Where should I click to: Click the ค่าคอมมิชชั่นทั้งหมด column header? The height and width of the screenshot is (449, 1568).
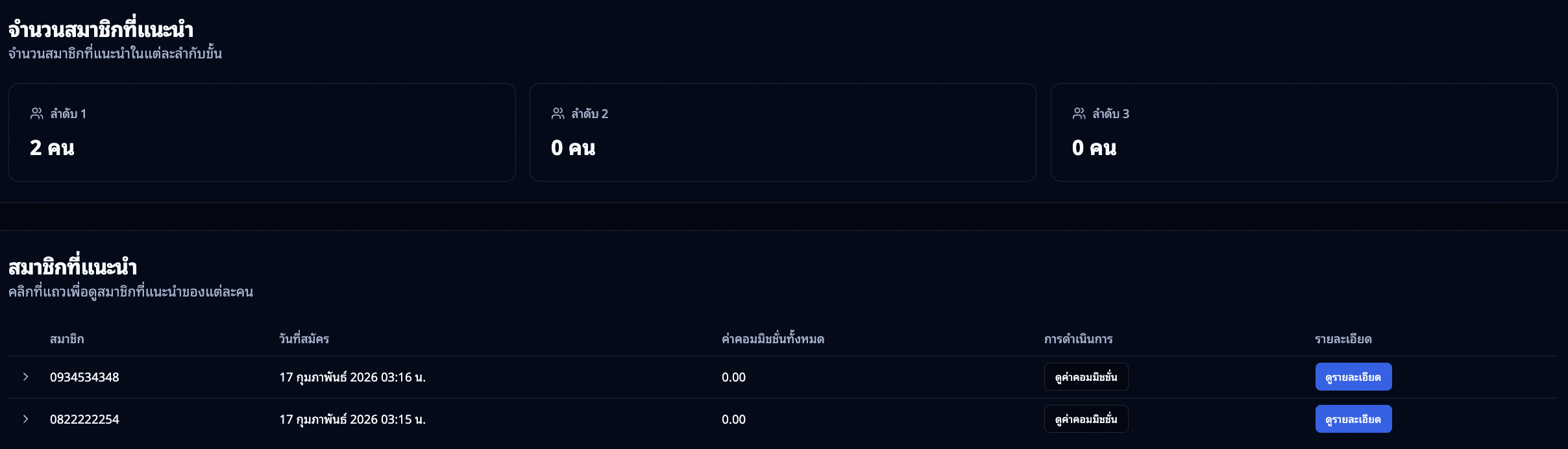coord(772,339)
